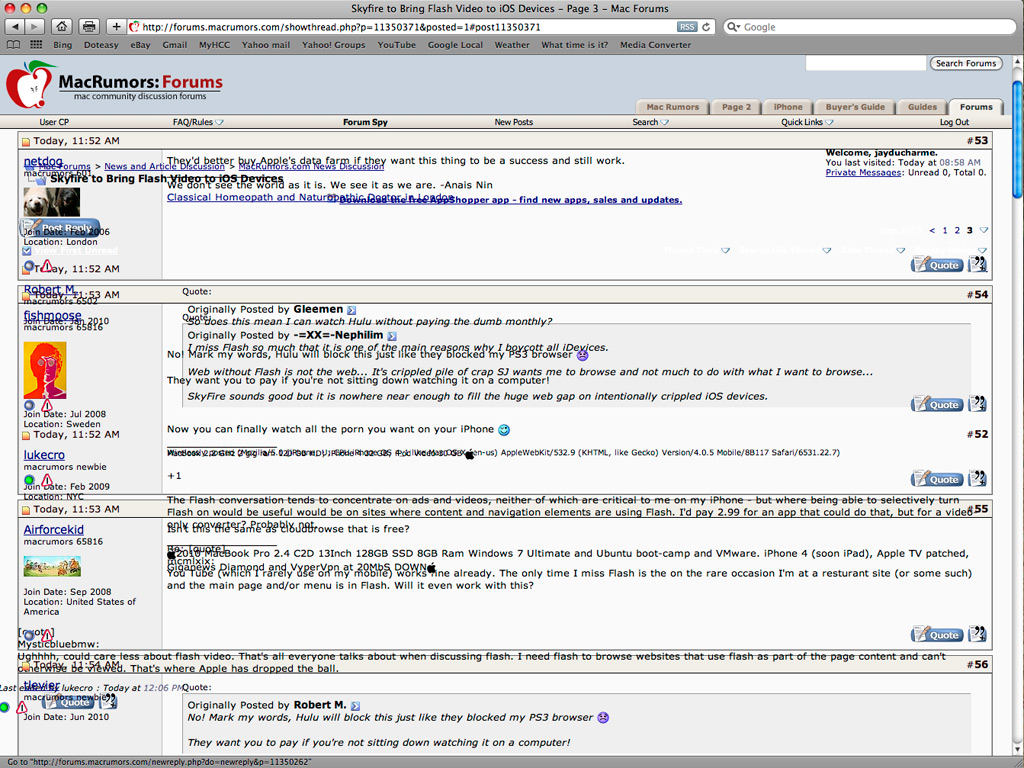Image resolution: width=1024 pixels, height=768 pixels.
Task: Click the view-post arrow next to Gleemen
Action: (x=351, y=310)
